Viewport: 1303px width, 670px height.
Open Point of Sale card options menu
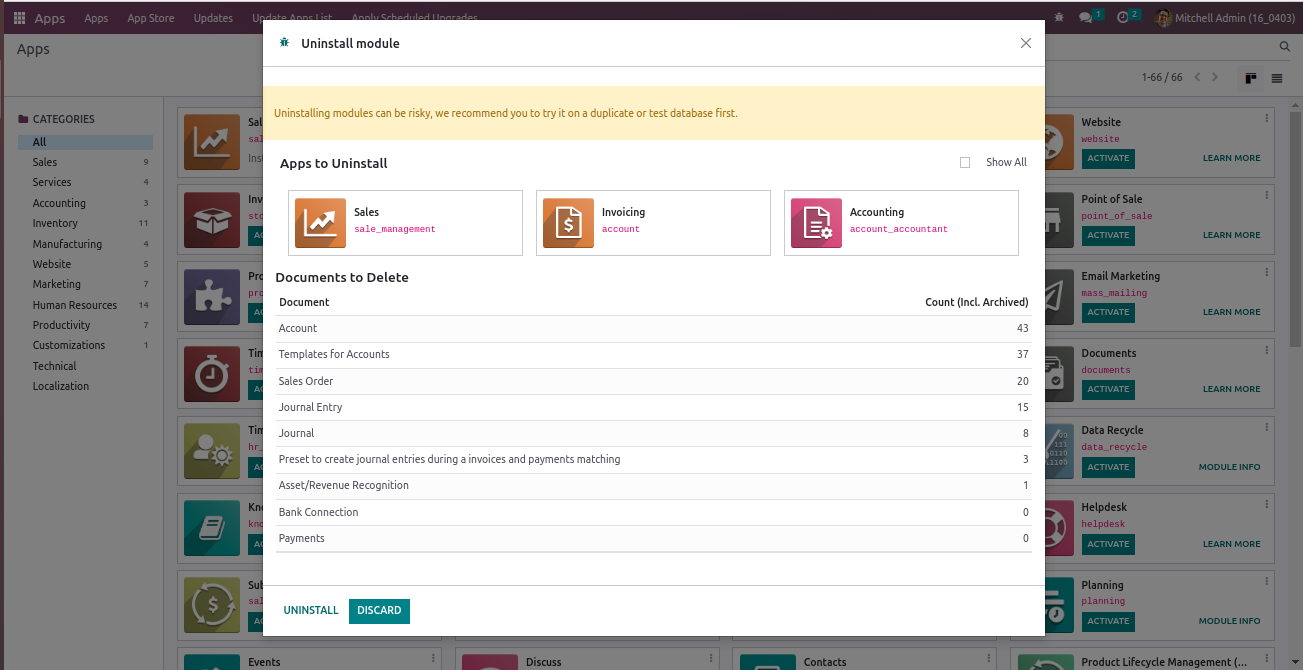[x=1266, y=195]
